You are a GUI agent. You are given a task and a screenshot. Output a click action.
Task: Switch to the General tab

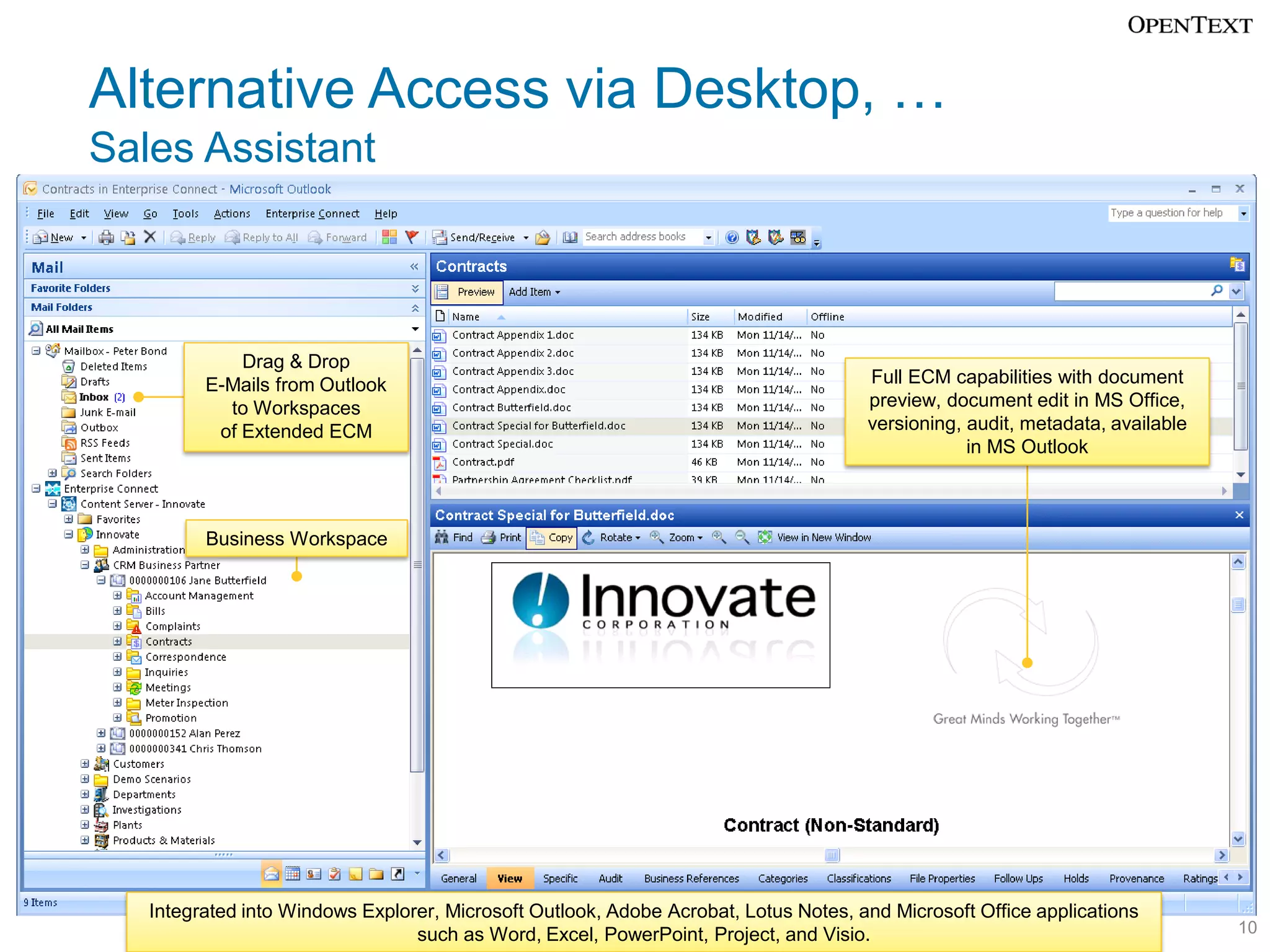pyautogui.click(x=459, y=879)
